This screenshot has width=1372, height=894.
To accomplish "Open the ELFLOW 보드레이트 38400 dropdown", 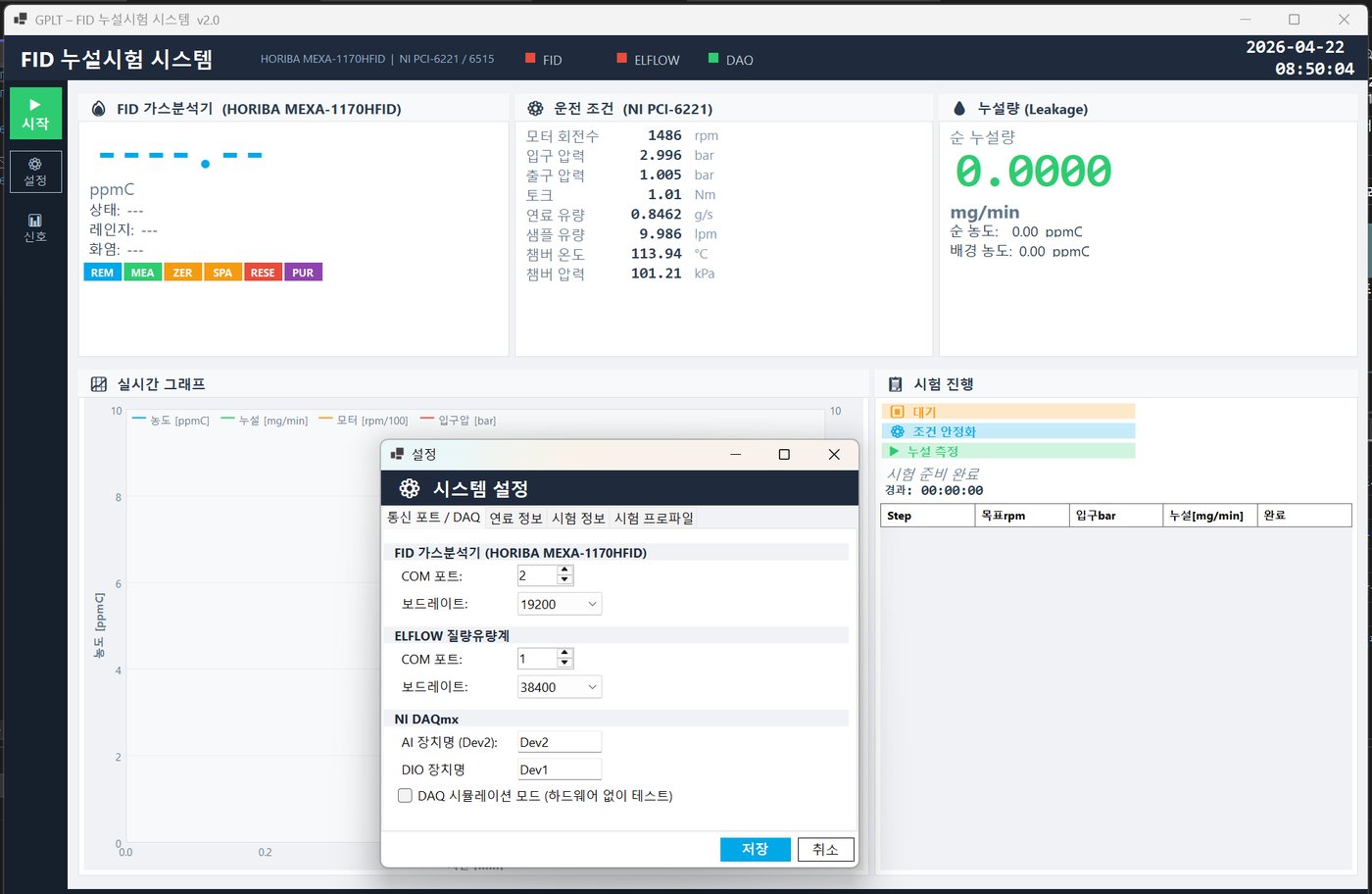I will 560,687.
